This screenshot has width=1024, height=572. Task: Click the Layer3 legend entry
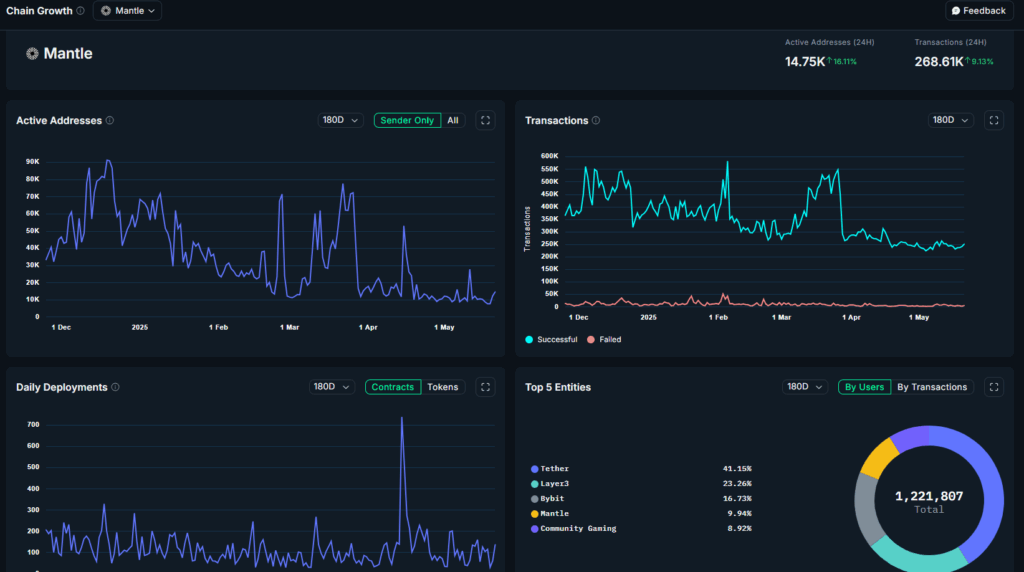click(x=550, y=484)
